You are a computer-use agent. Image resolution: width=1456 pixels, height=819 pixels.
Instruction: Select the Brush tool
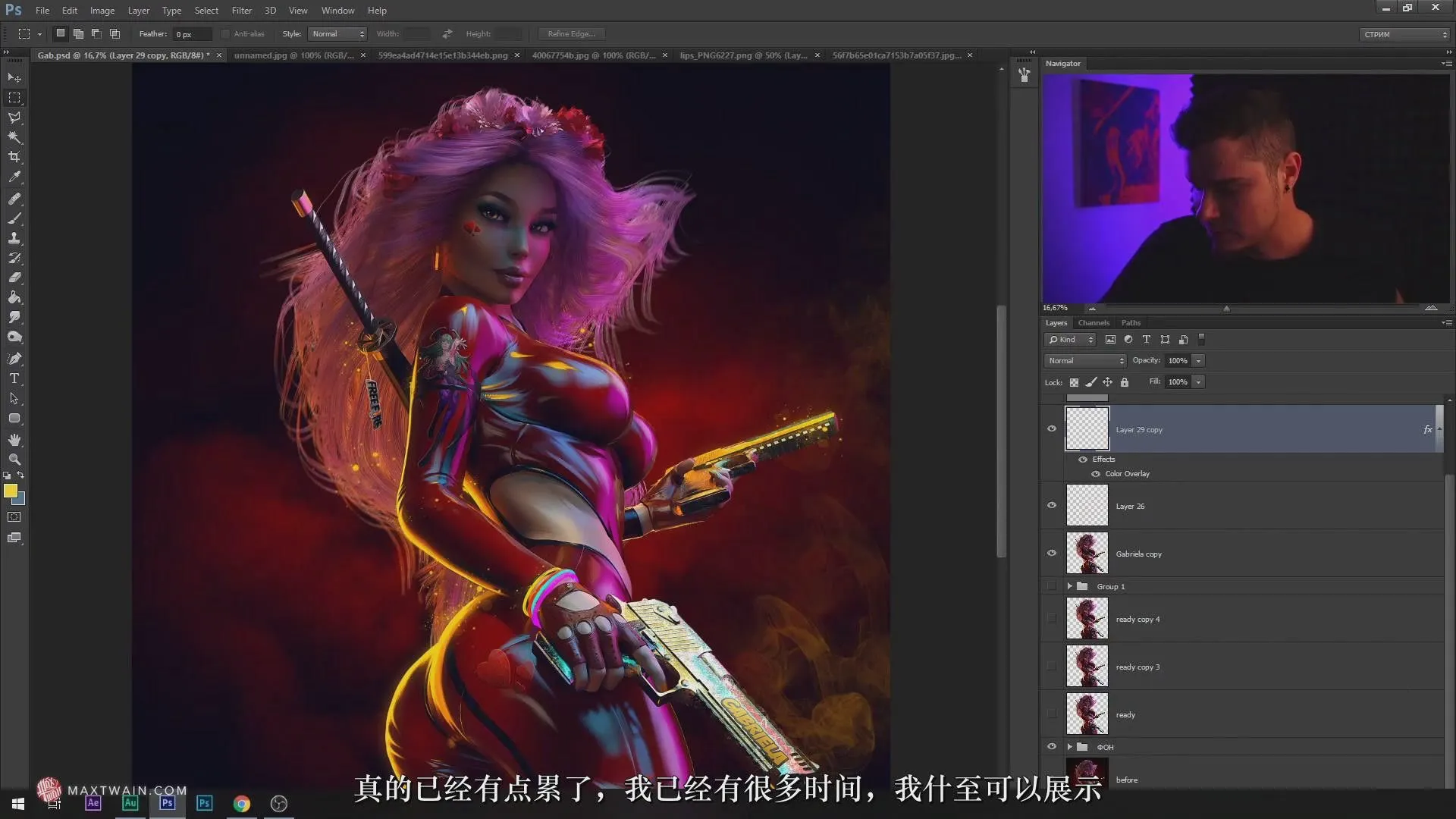coord(14,218)
